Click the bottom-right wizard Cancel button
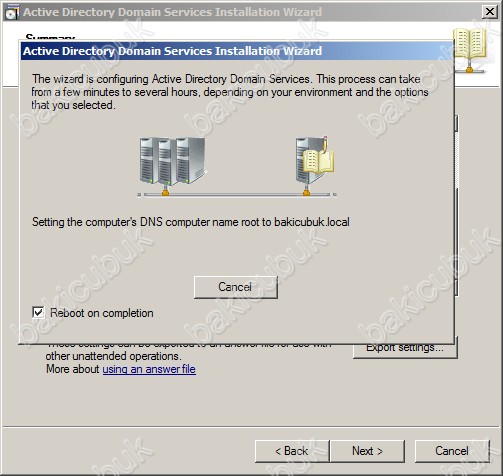This screenshot has height=476, width=503. pyautogui.click(x=452, y=451)
